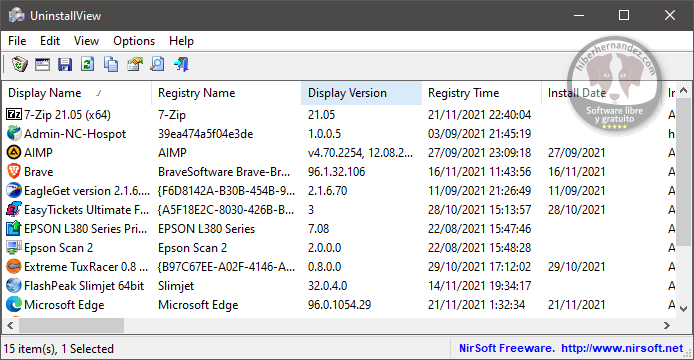The height and width of the screenshot is (360, 694).
Task: Click the Refresh toolbar icon
Action: (88, 65)
